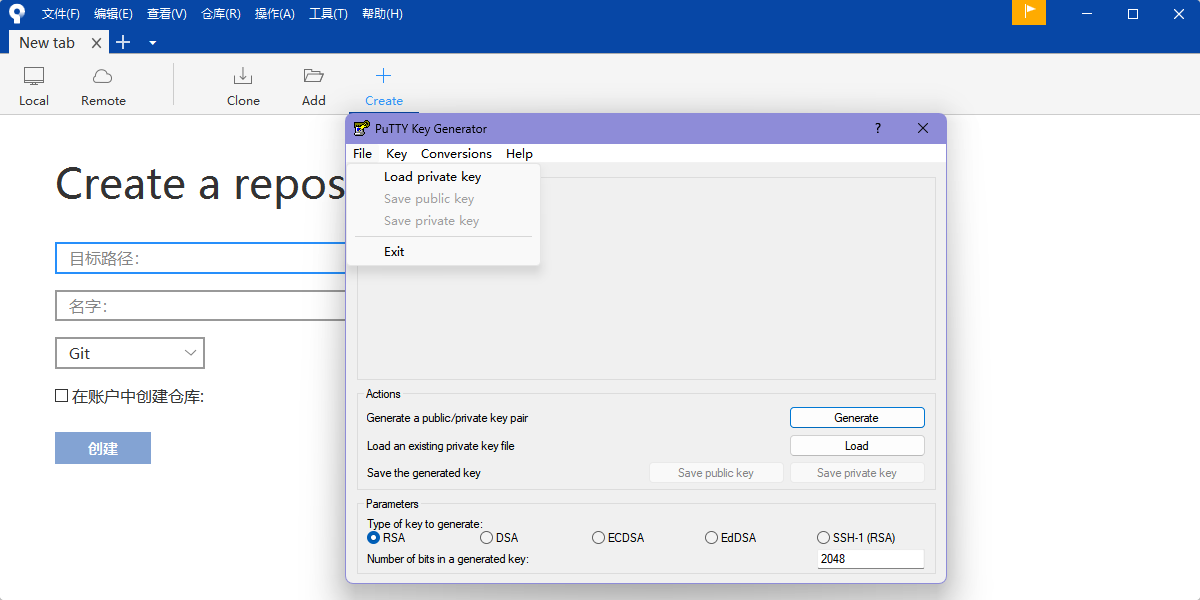Screen dimensions: 1200x600
Task: Click the number of bits field
Action: pyautogui.click(x=870, y=559)
